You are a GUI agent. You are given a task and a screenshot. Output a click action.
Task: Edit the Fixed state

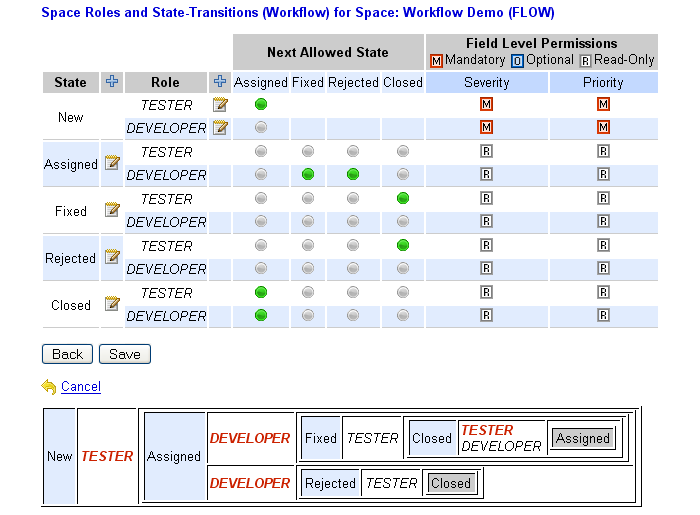[112, 209]
